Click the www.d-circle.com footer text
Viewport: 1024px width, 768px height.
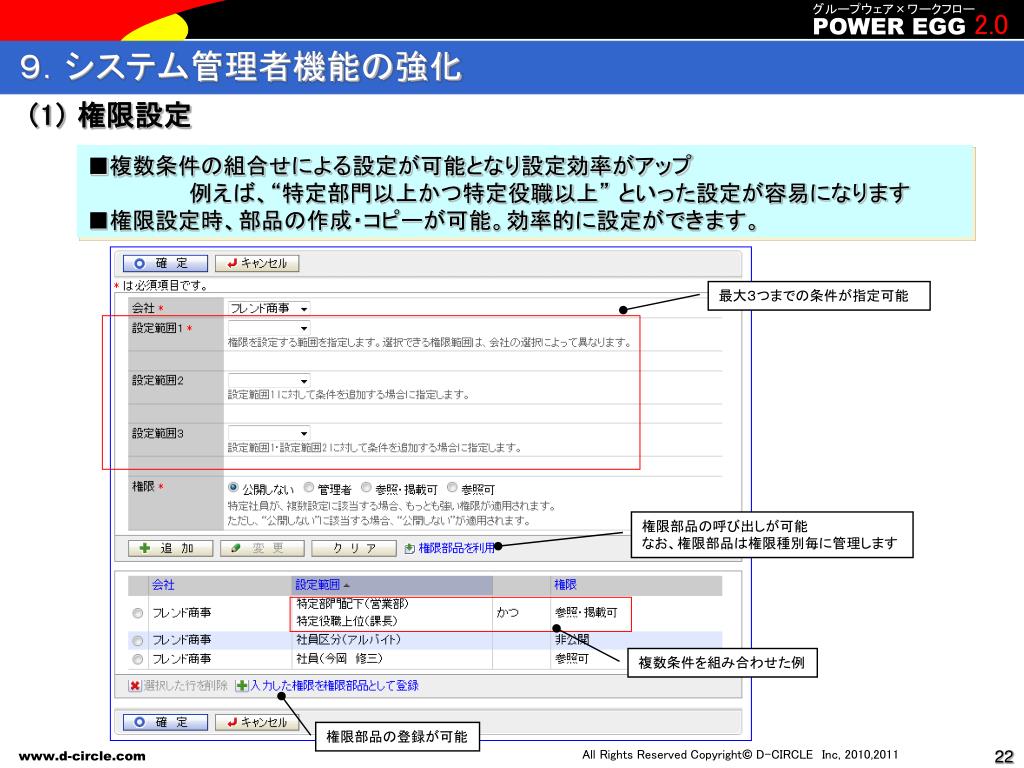82,756
